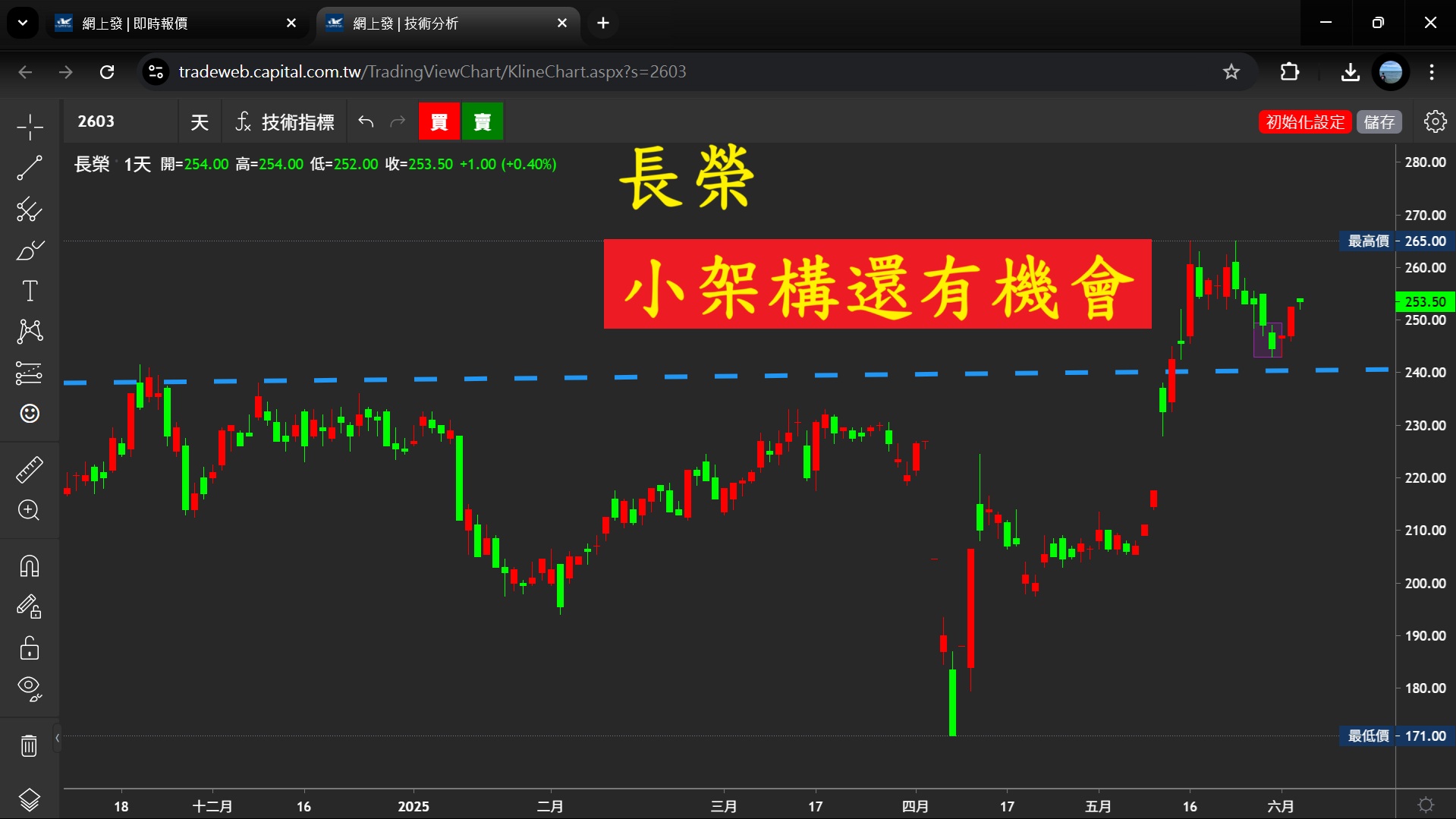The height and width of the screenshot is (819, 1456).
Task: Open the tab search dropdown arrow
Action: click(x=23, y=23)
